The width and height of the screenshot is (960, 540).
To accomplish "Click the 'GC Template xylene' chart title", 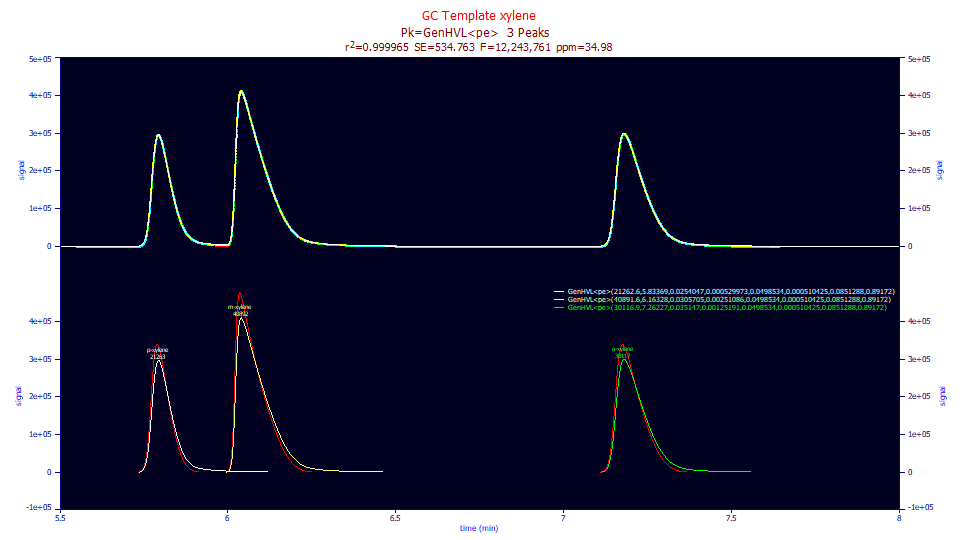I will (478, 16).
